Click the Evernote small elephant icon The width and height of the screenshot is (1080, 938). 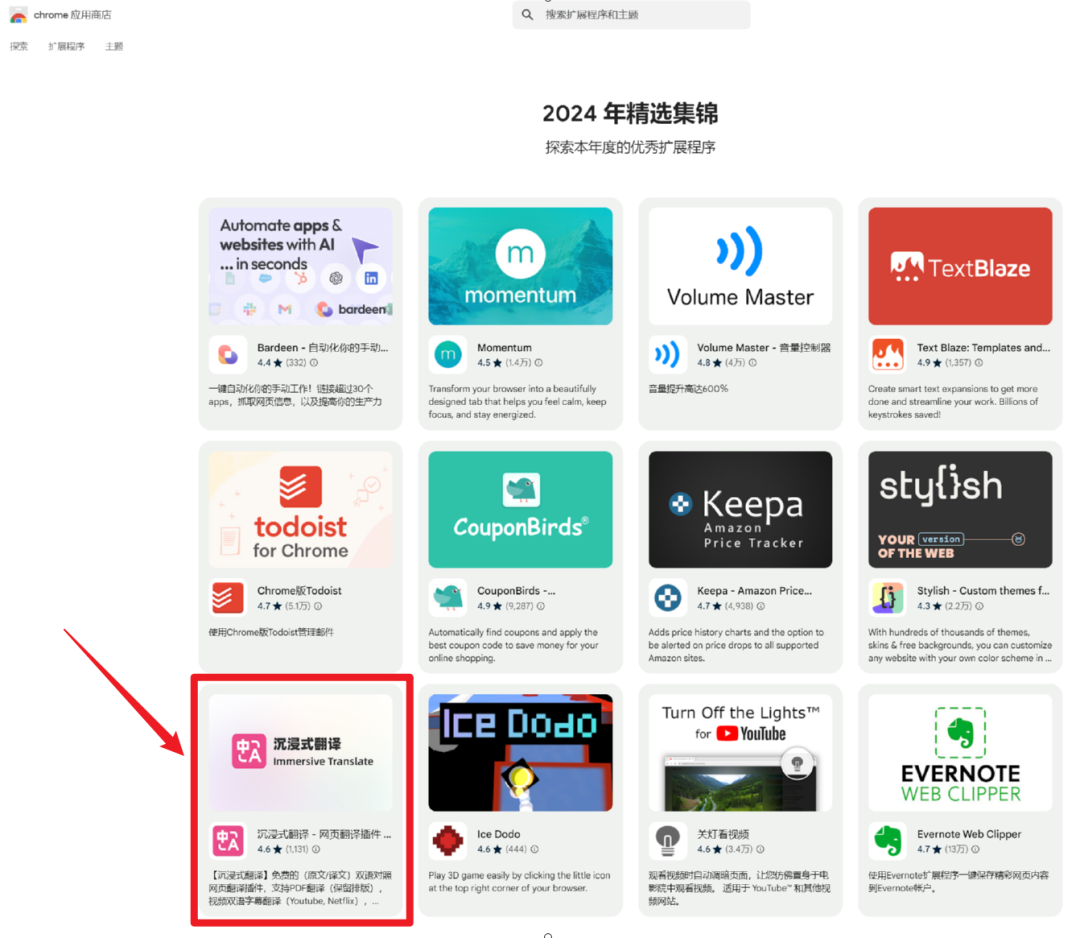pos(887,841)
